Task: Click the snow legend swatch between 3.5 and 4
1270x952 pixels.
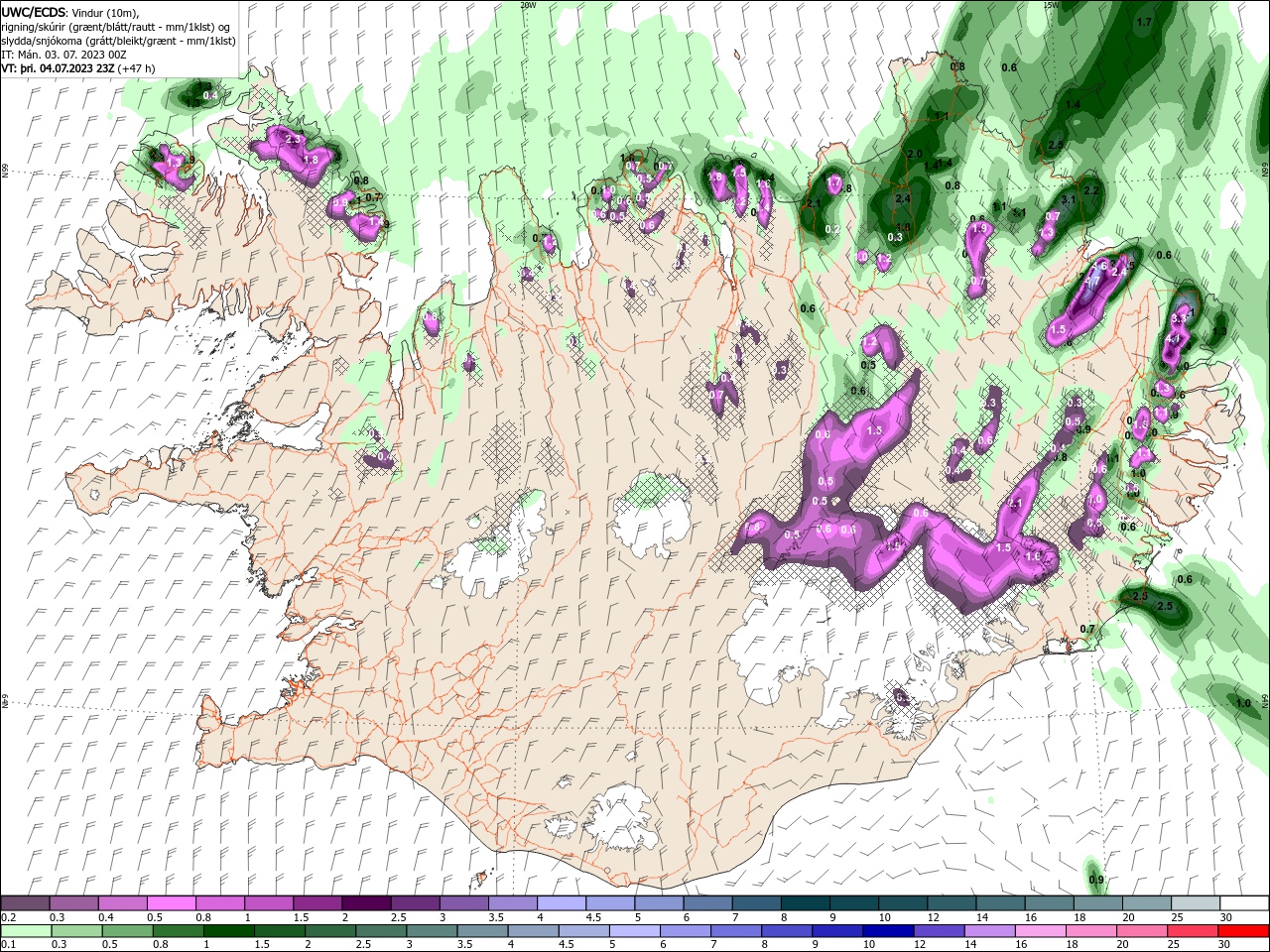Action: point(512,903)
